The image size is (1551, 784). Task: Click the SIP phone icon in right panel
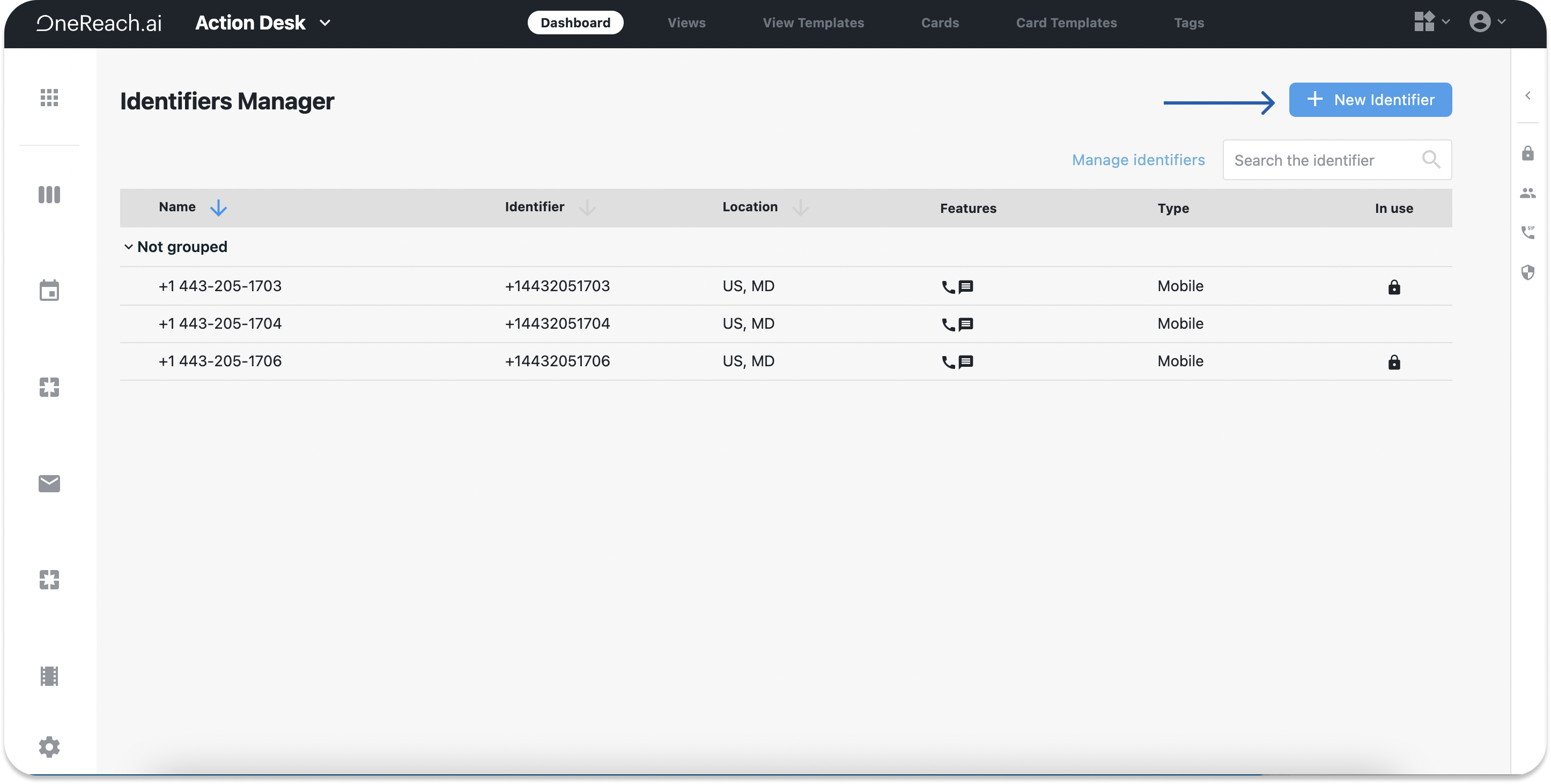pyautogui.click(x=1527, y=232)
